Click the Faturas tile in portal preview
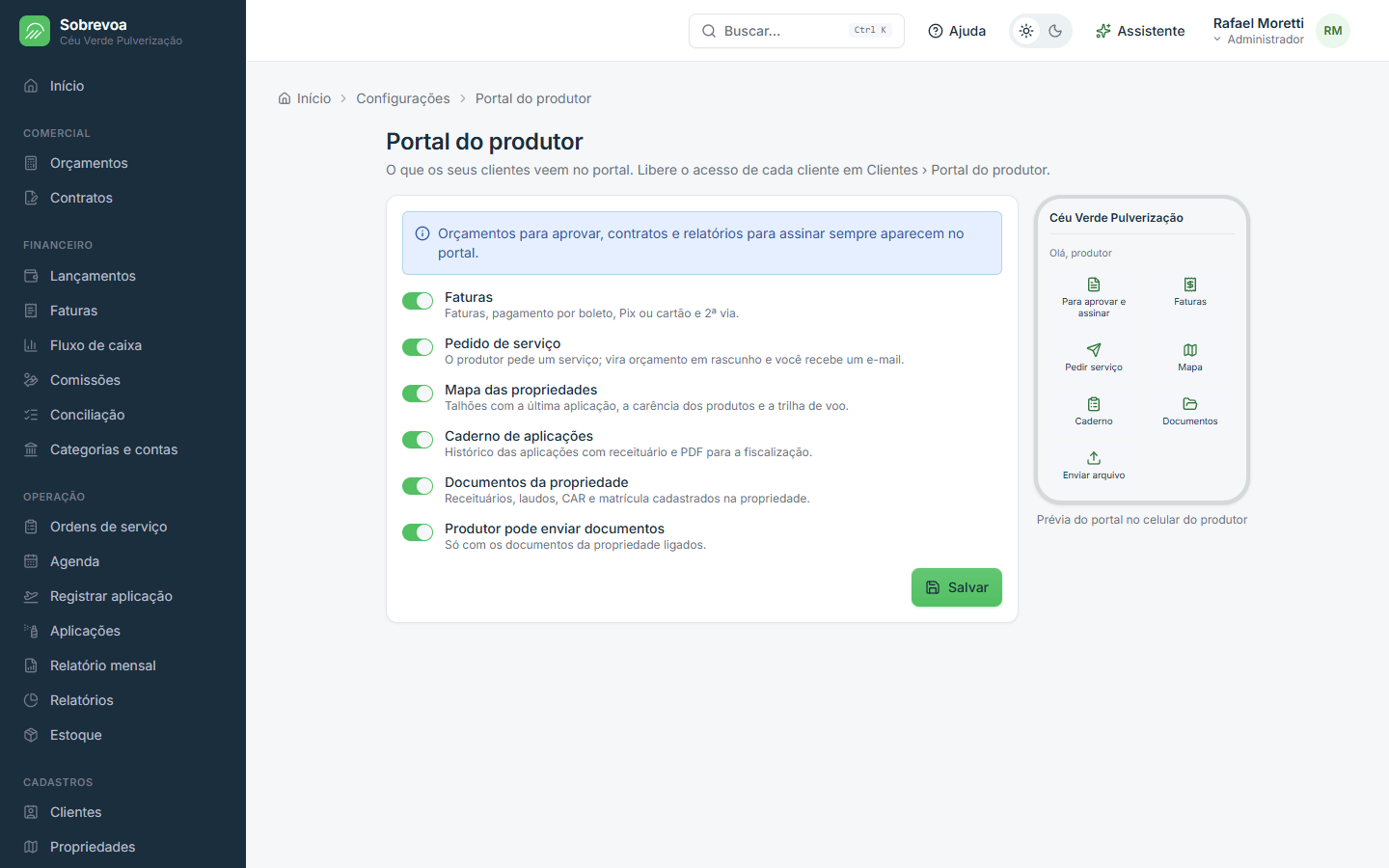 coord(1190,291)
